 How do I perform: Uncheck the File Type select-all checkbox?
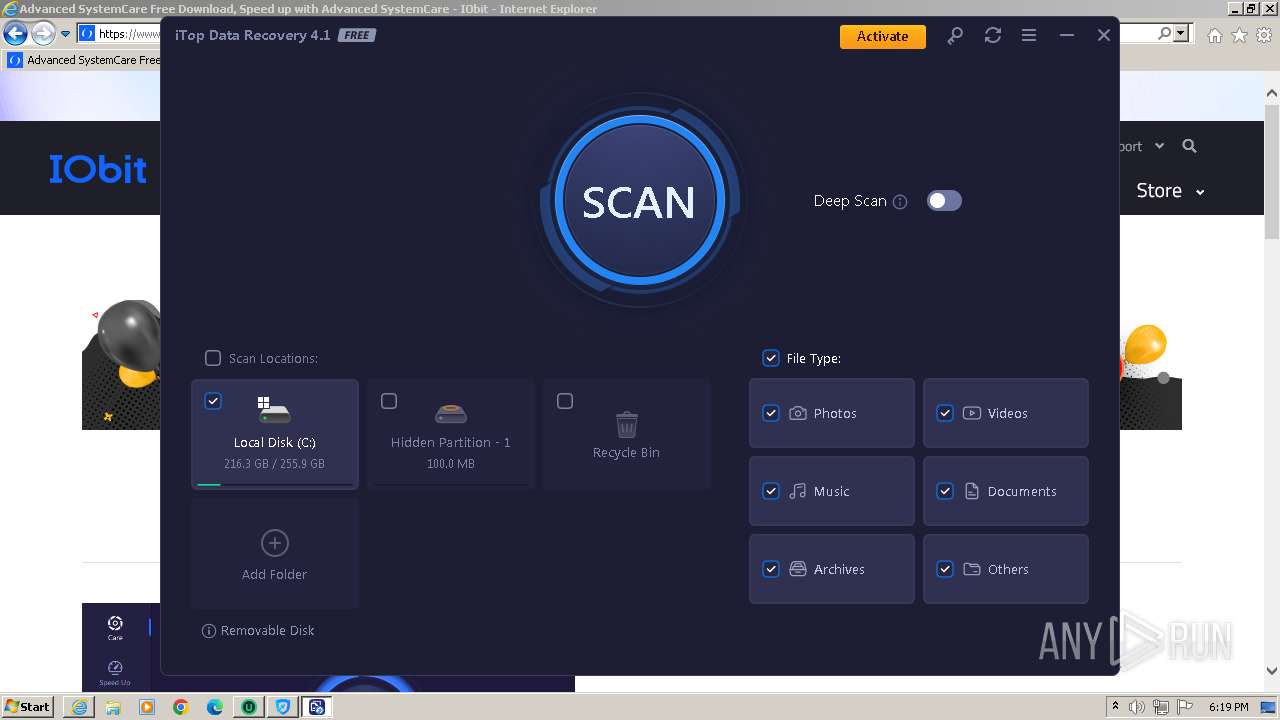[771, 358]
